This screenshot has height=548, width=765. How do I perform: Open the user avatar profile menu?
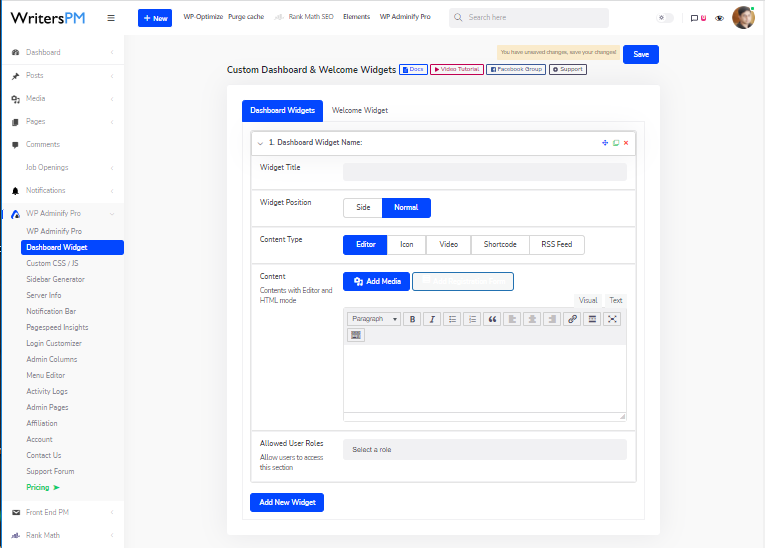(743, 18)
